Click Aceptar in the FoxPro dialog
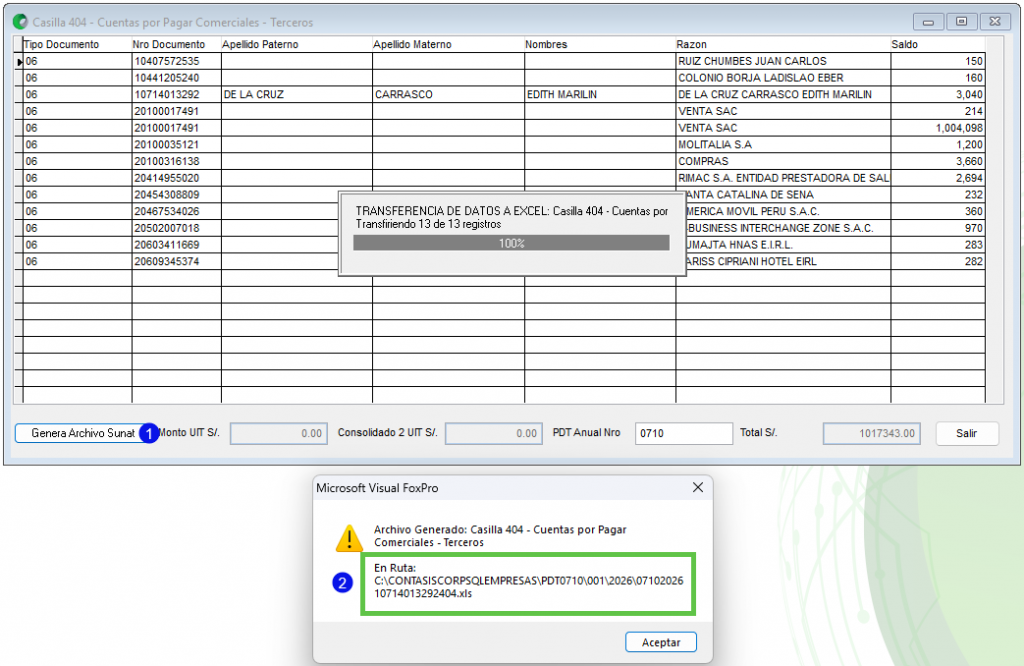Viewport: 1024px width, 666px height. point(660,642)
